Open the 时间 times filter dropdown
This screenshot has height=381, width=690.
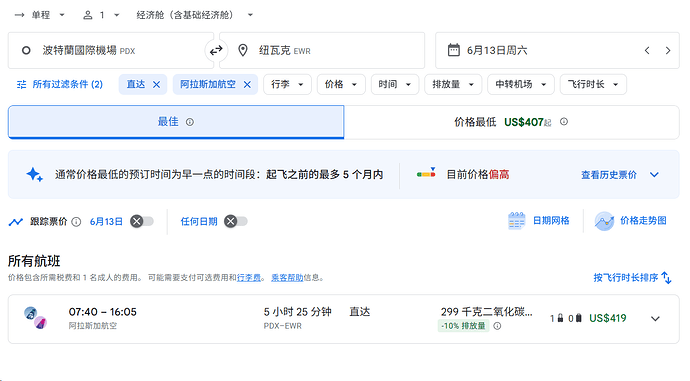pos(395,84)
